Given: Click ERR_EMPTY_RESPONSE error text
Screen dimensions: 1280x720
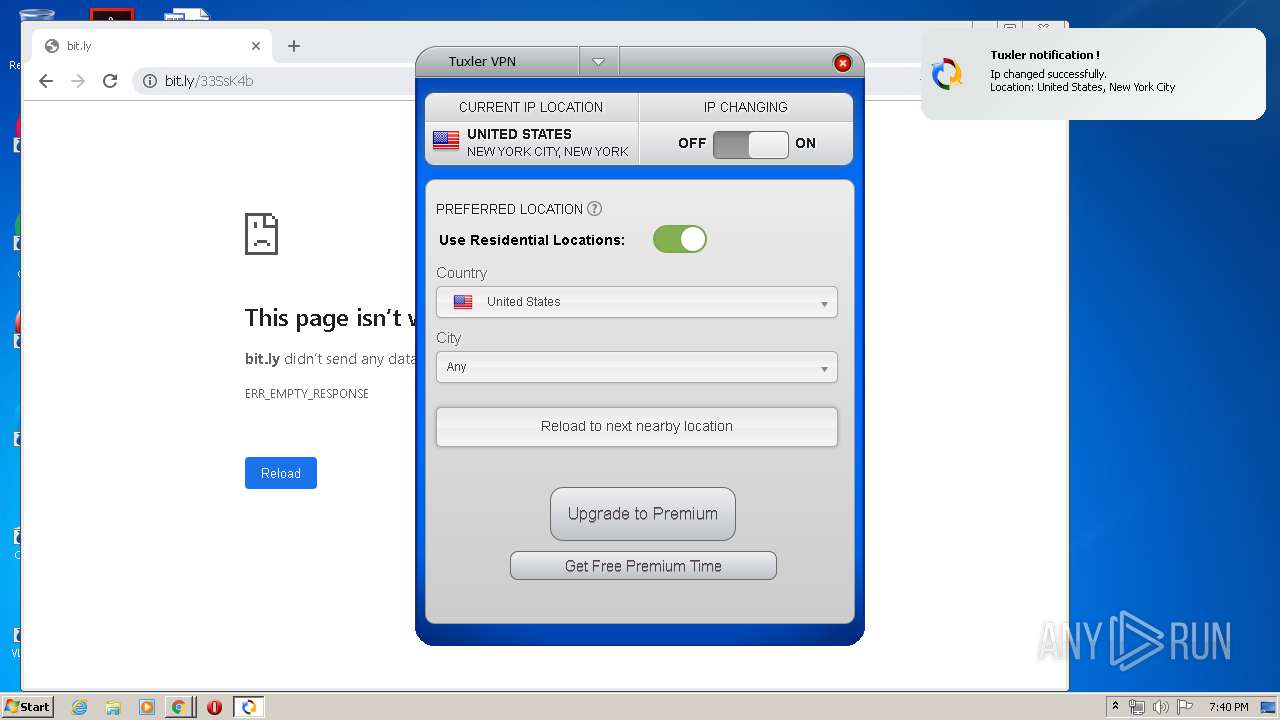Looking at the screenshot, I should tap(307, 394).
